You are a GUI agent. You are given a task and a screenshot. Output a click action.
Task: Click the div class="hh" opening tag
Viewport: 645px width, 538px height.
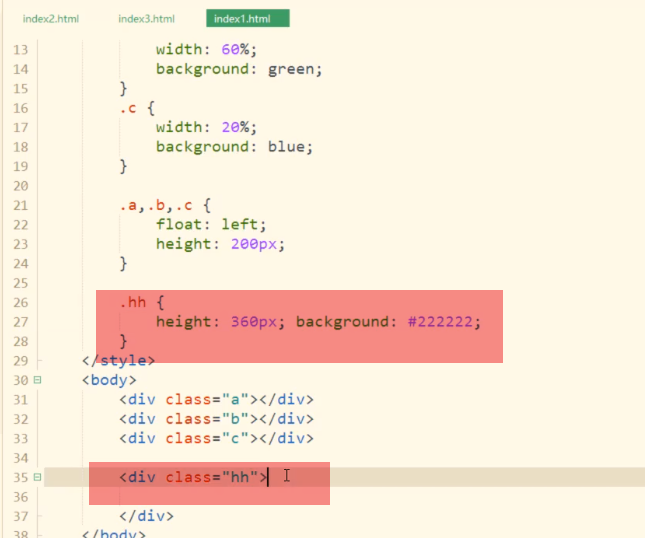(x=193, y=477)
